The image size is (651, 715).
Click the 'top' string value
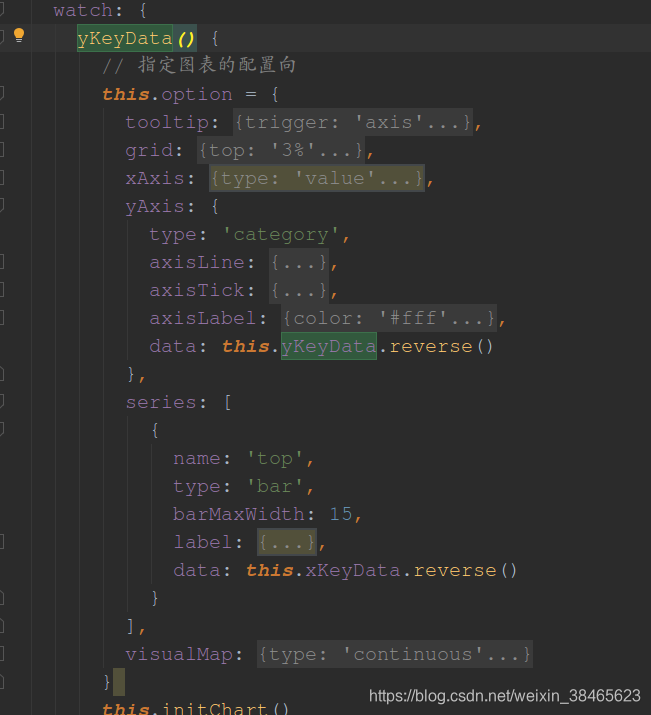point(275,458)
